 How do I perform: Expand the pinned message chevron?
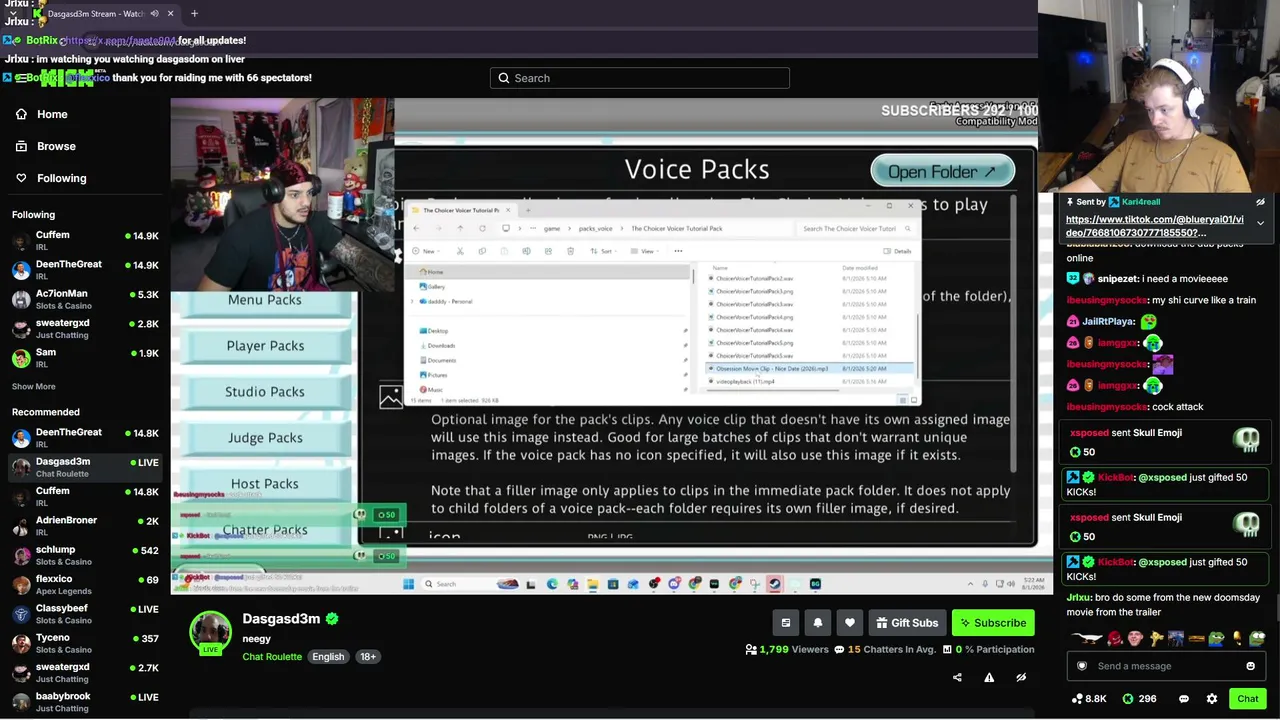point(1260,223)
